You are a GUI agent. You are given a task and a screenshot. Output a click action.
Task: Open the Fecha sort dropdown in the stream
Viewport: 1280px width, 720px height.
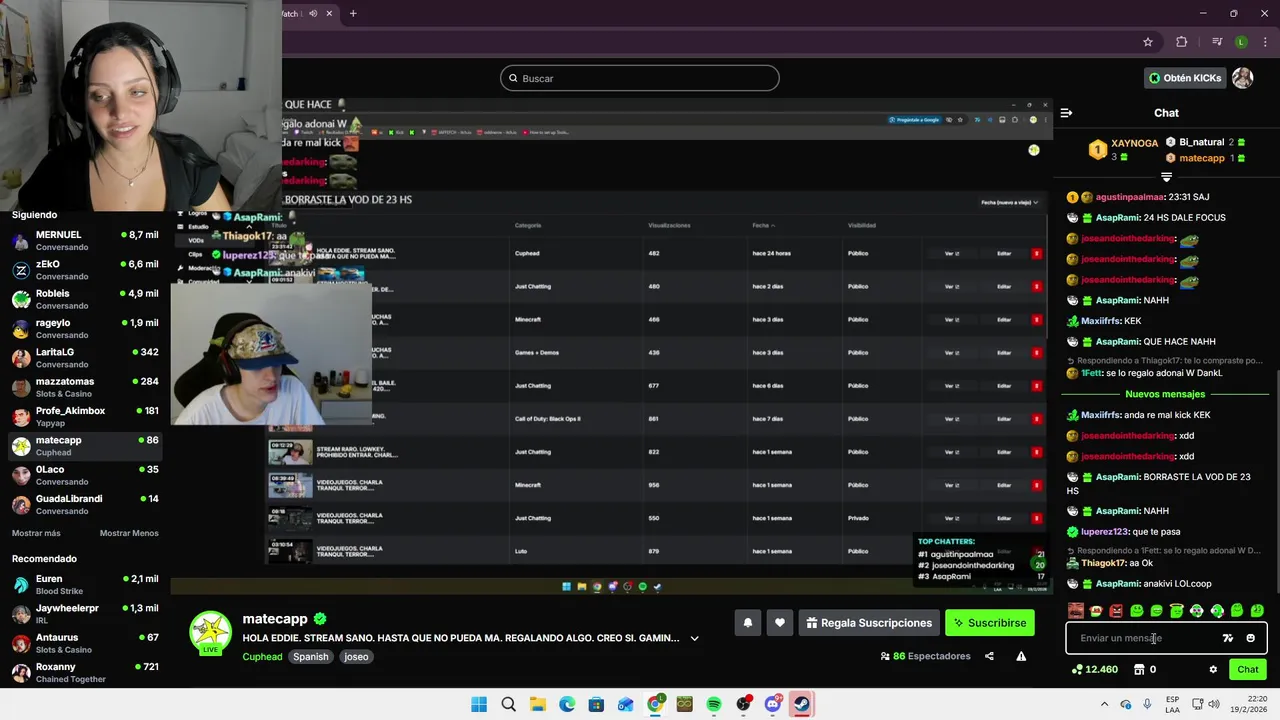click(x=1009, y=202)
